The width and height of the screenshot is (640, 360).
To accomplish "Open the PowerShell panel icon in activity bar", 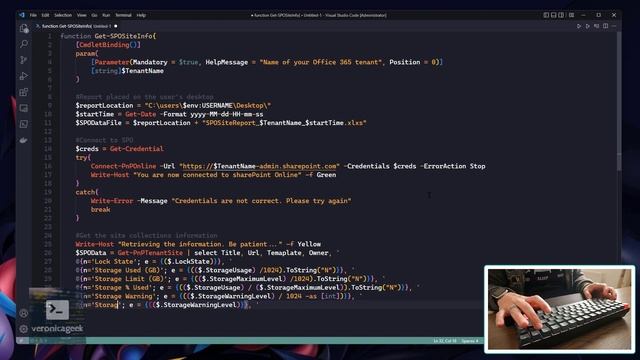I will click(x=24, y=124).
